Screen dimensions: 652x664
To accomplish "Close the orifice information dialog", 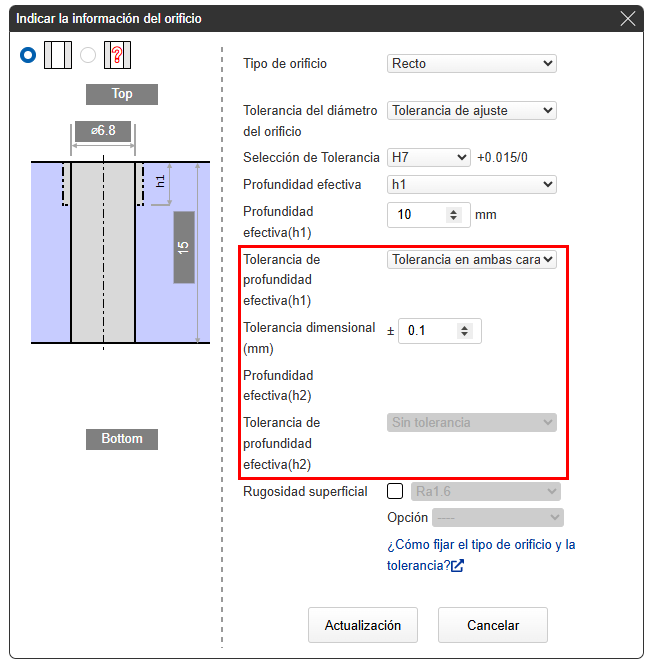I will (628, 18).
